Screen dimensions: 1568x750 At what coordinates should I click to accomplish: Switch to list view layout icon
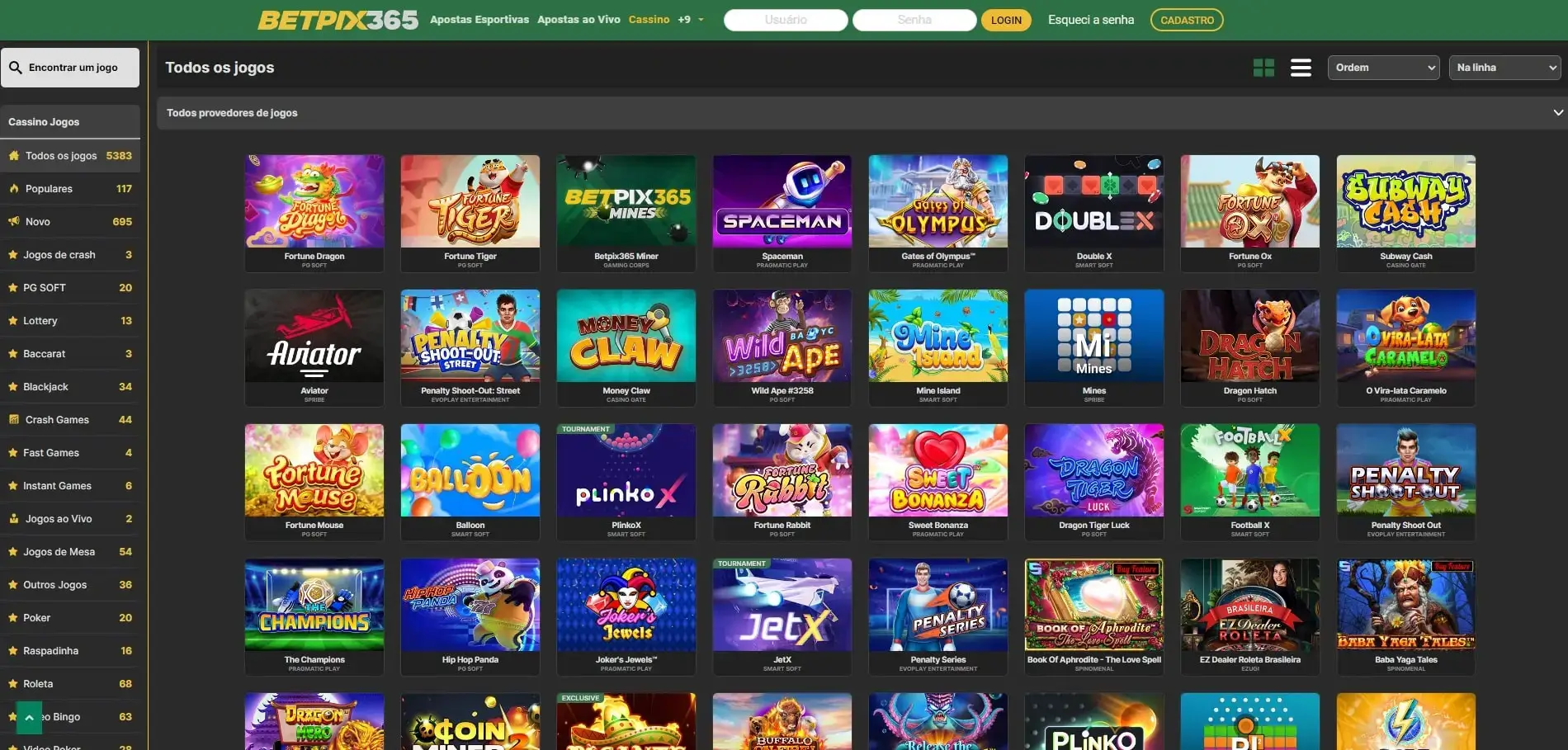[x=1301, y=68]
